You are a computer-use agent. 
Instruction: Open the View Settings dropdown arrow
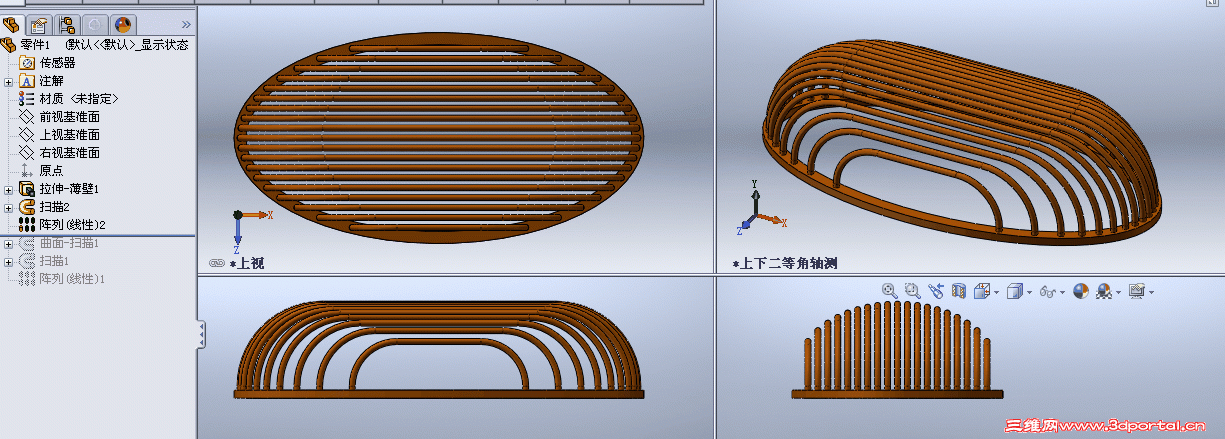pos(1152,292)
